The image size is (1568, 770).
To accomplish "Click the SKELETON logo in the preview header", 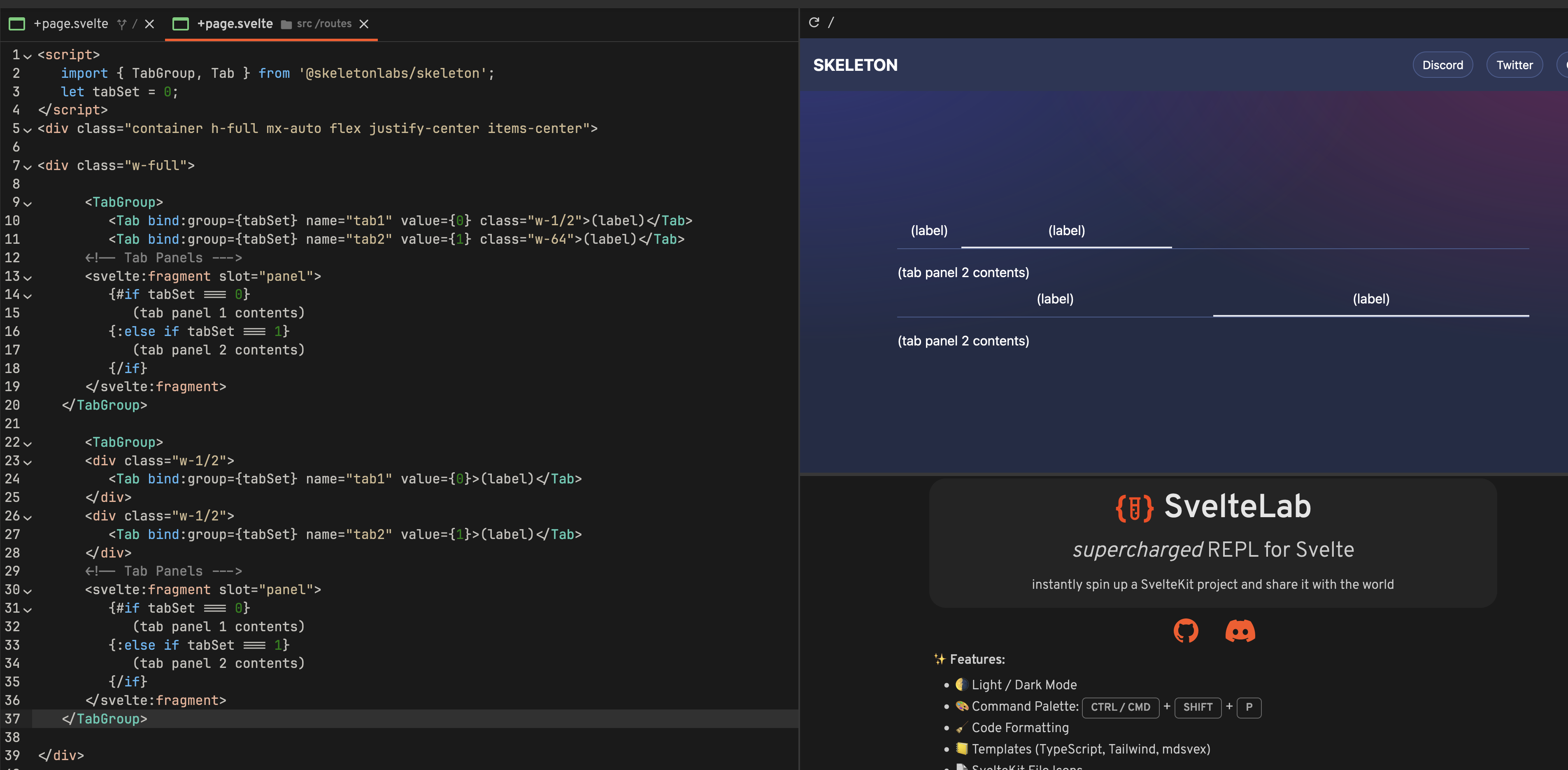I will click(855, 65).
